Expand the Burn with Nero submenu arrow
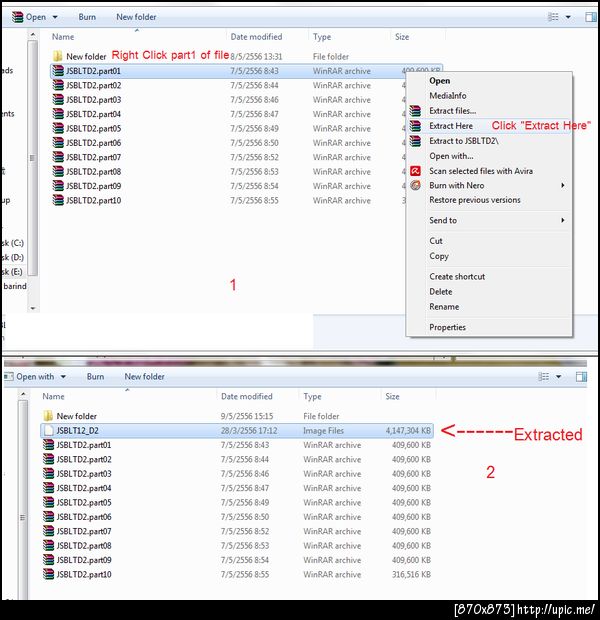Image resolution: width=600 pixels, height=620 pixels. click(562, 185)
